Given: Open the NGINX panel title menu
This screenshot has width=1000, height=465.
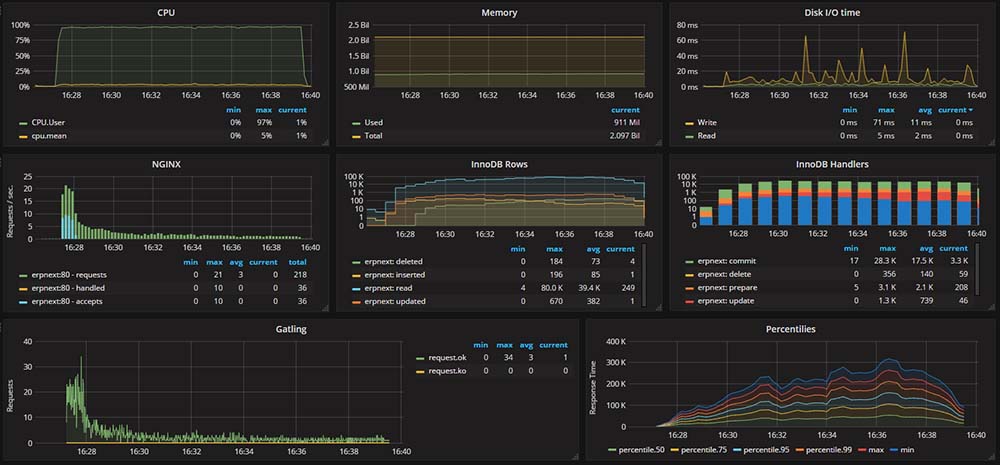Looking at the screenshot, I should pos(167,164).
